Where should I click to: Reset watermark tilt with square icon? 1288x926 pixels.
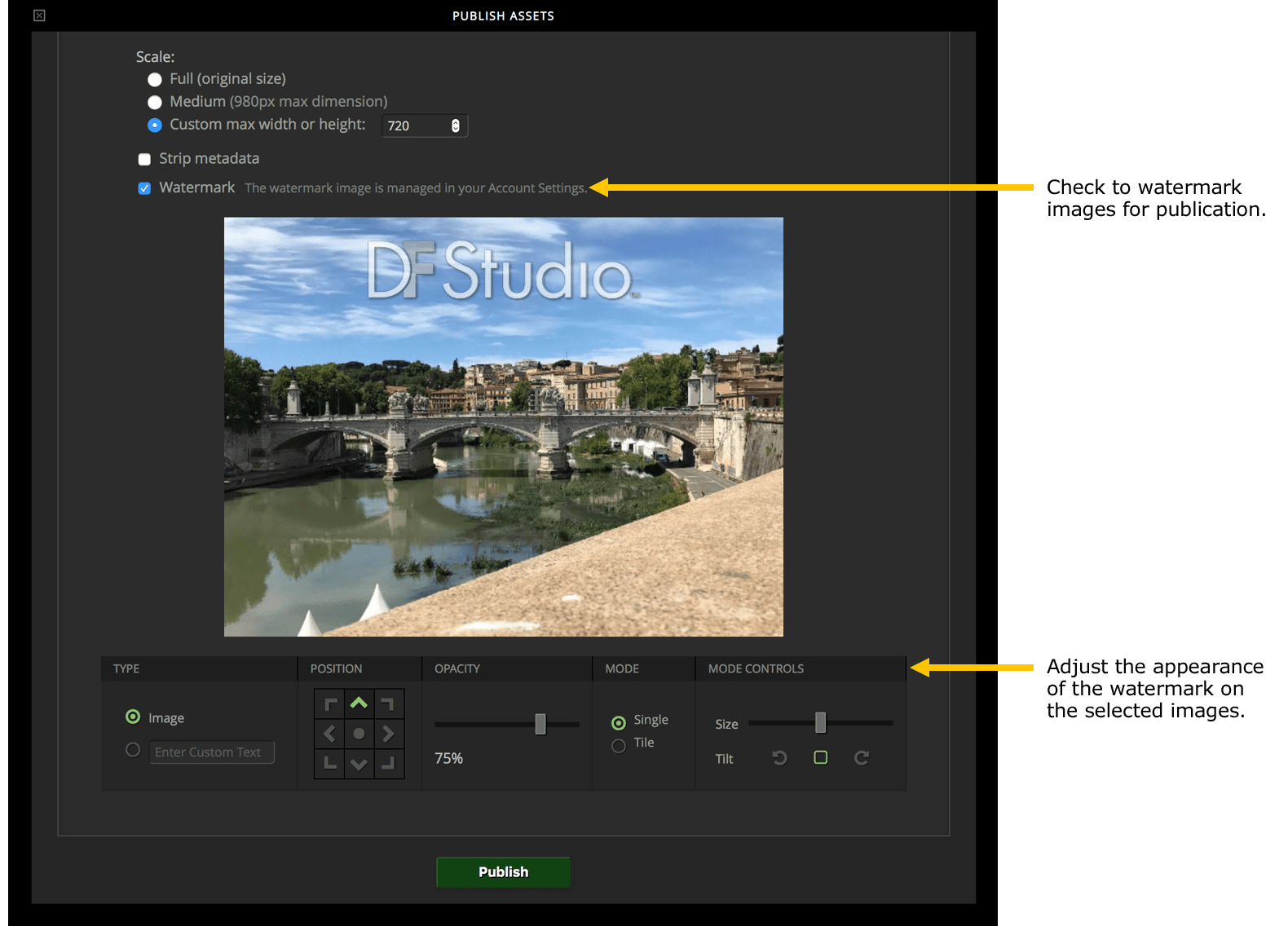click(x=821, y=758)
